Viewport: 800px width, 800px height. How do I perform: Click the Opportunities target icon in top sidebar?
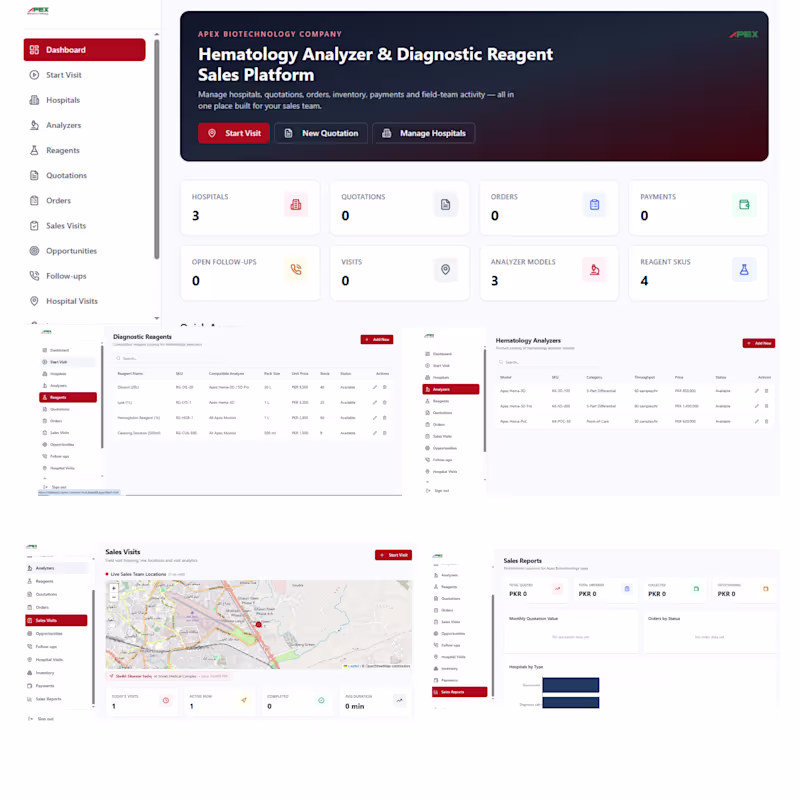click(x=34, y=251)
